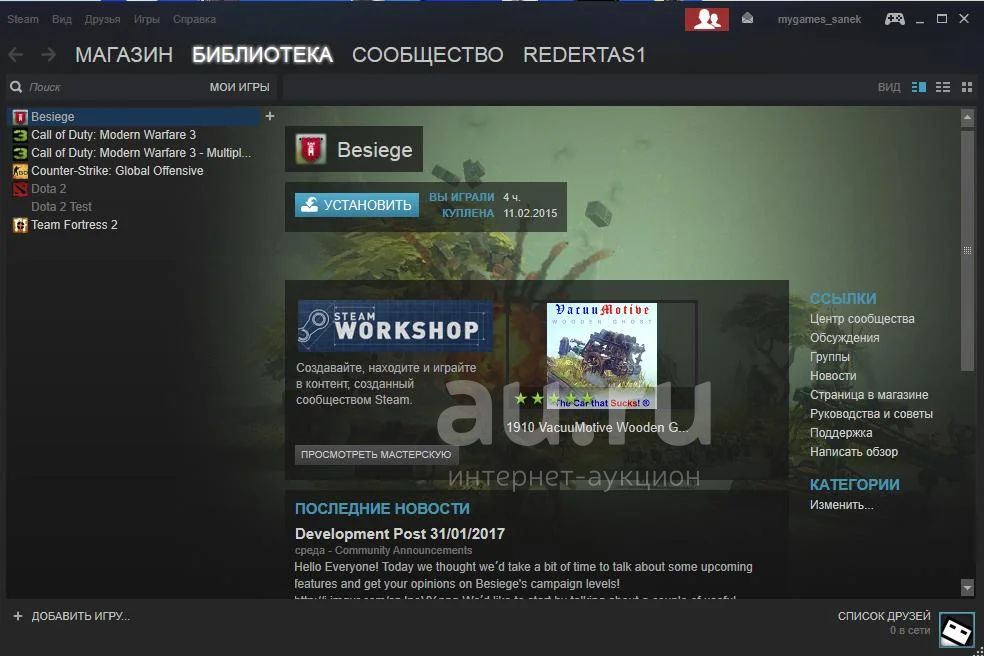Click the Team Fortress 2 icon
Screen dimensions: 984x656
[20, 225]
